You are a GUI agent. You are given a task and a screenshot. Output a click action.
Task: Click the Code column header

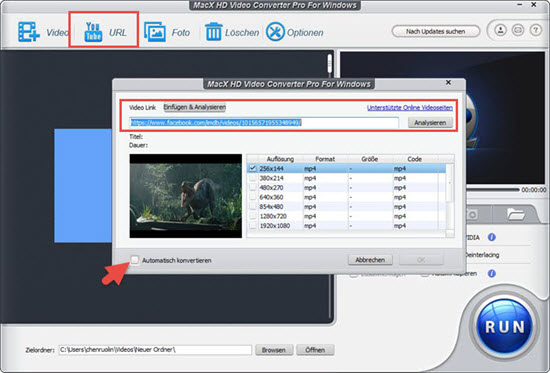415,159
